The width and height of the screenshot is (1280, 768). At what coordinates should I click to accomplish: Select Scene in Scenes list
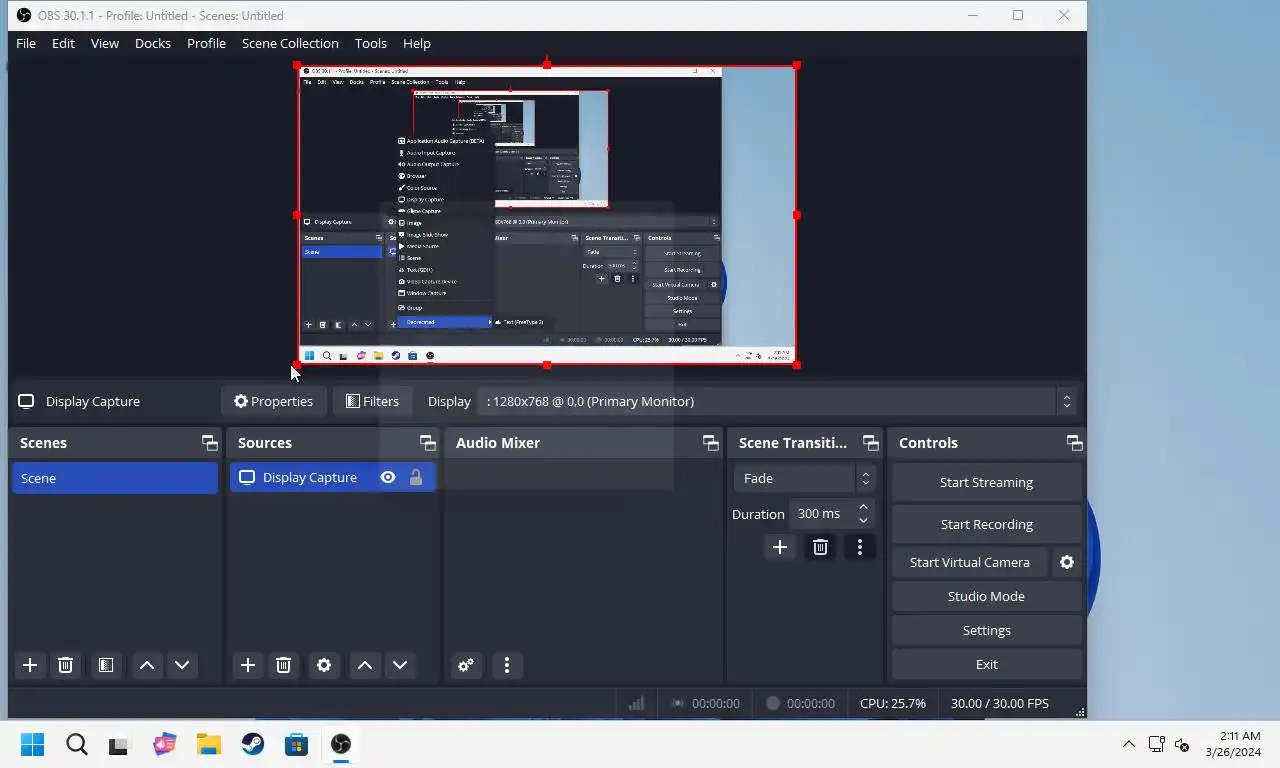coord(115,478)
